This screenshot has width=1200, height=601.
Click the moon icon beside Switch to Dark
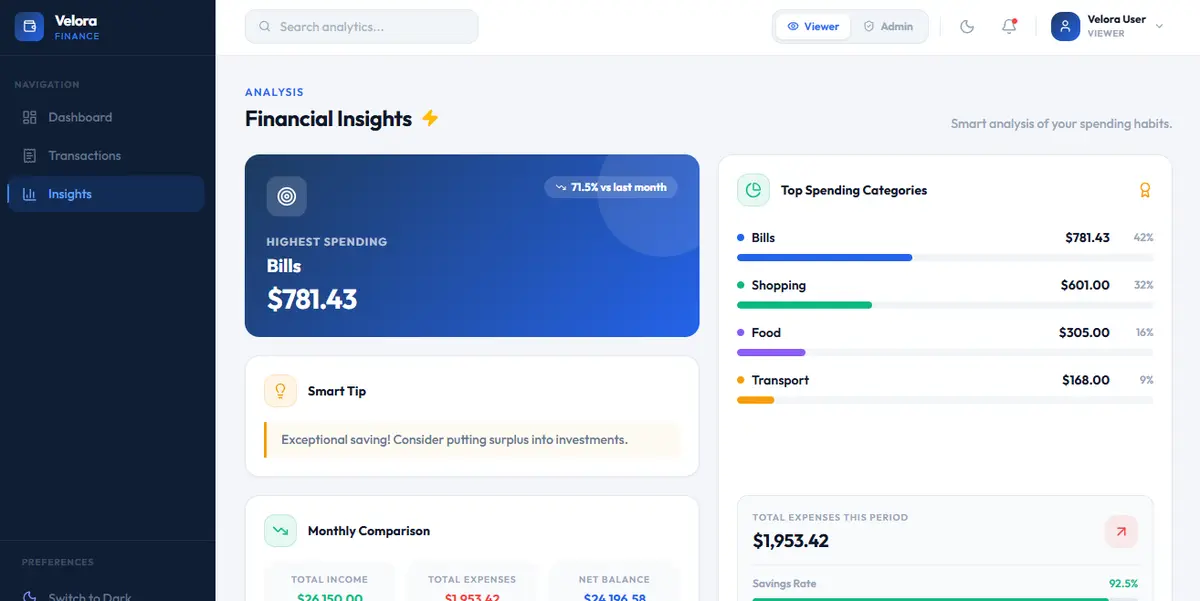click(x=30, y=596)
